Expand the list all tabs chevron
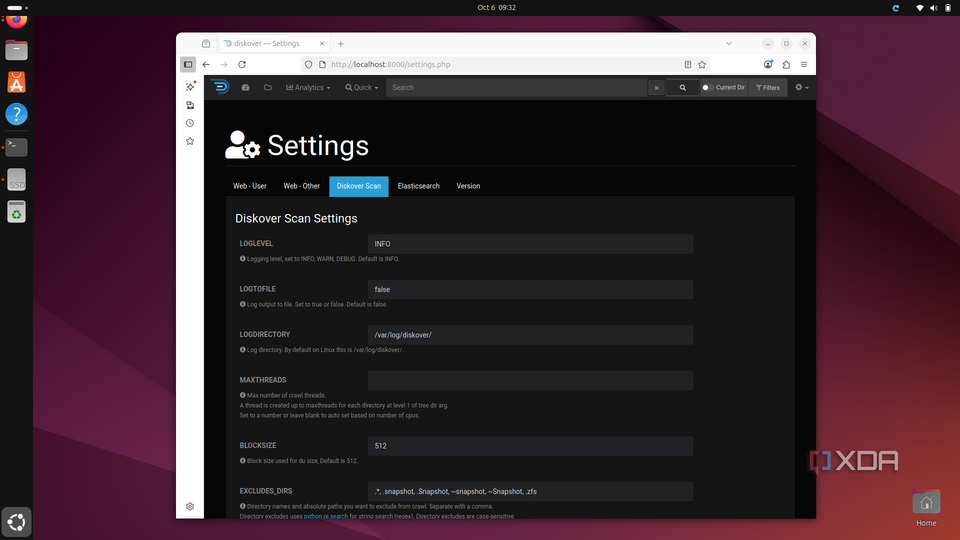Screen dimensions: 960x540 pos(729,43)
